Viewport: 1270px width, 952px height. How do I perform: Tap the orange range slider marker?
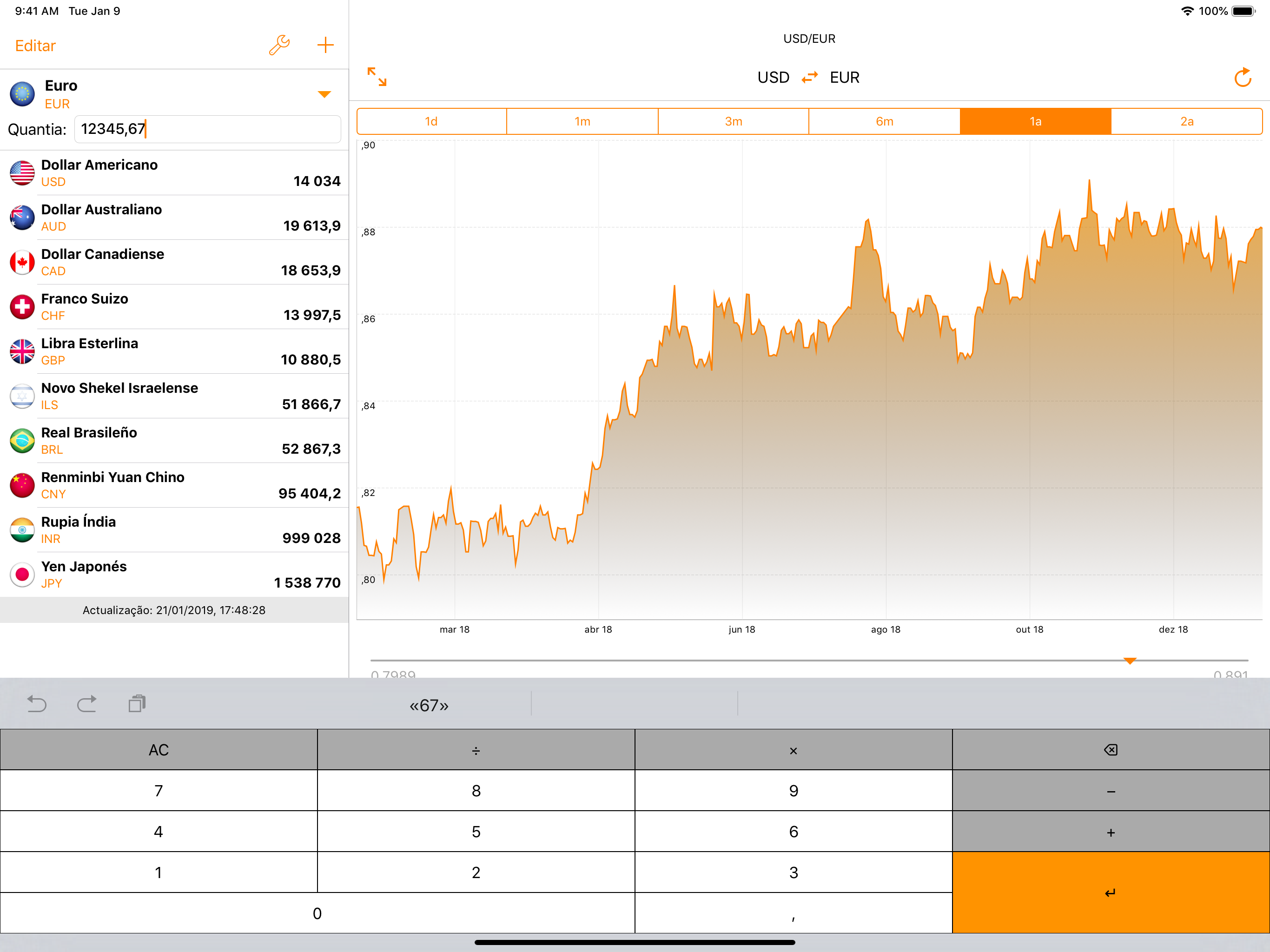pos(1129,661)
